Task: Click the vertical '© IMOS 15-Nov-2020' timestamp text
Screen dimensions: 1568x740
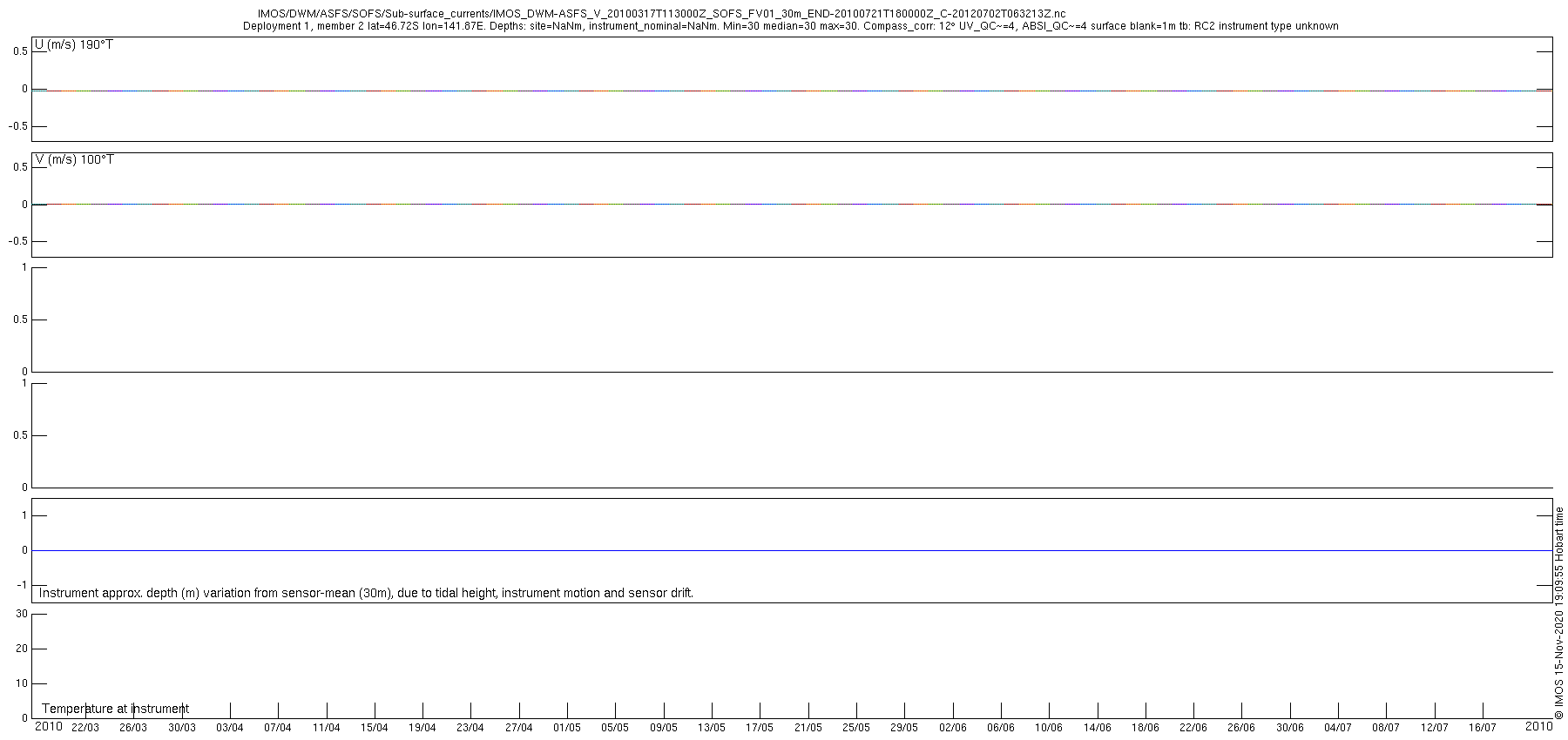Action: (1559, 613)
